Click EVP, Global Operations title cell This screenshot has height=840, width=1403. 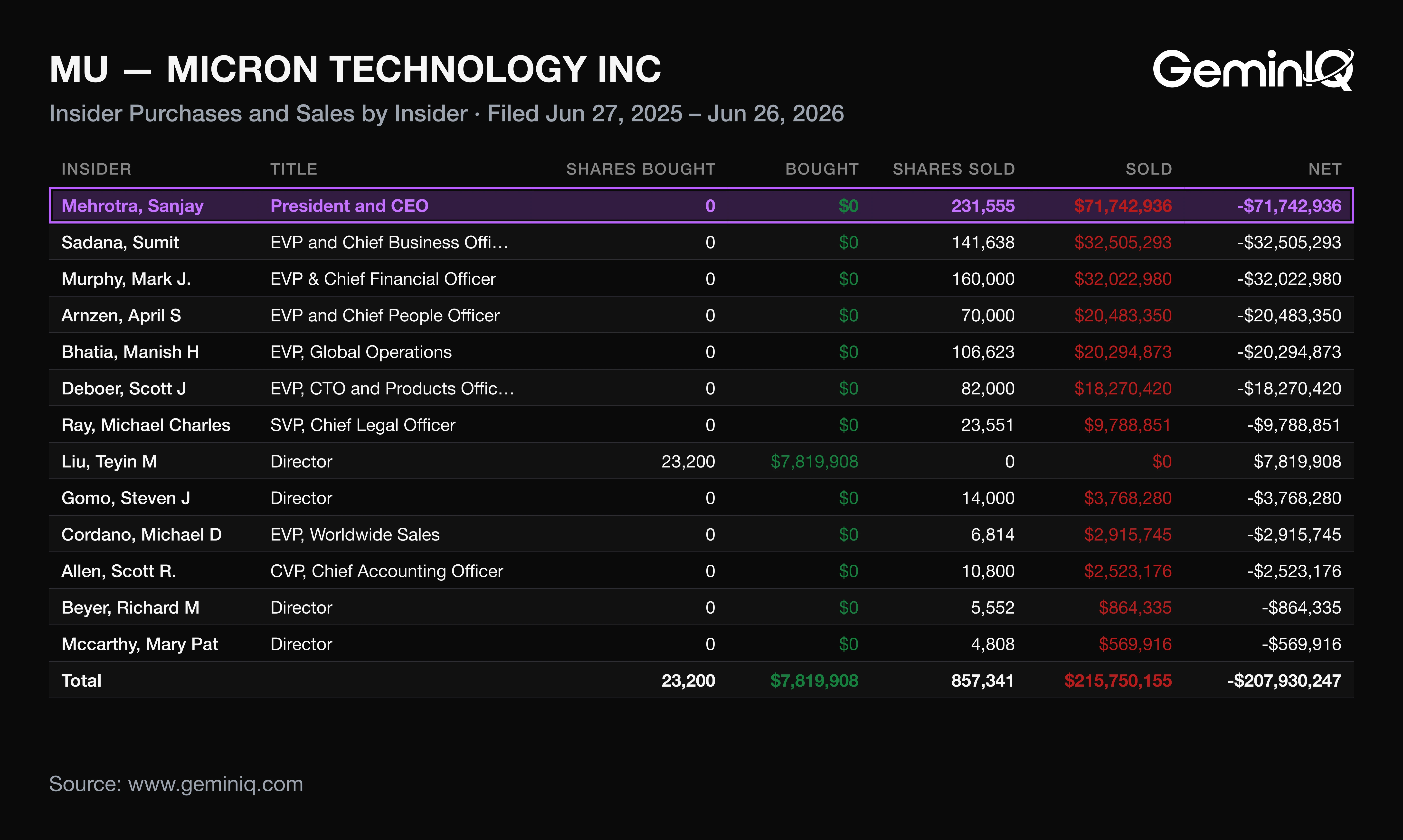[x=361, y=352]
